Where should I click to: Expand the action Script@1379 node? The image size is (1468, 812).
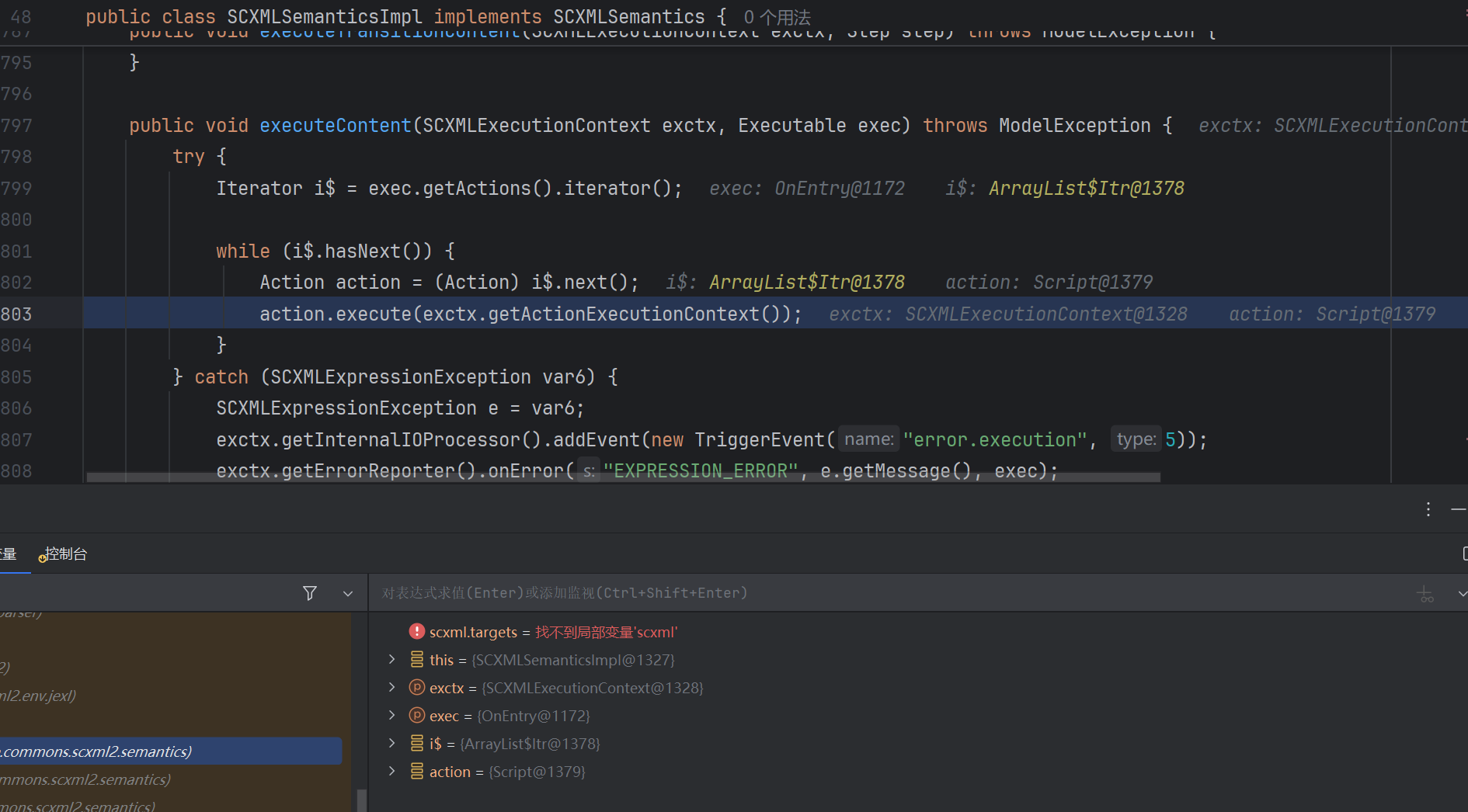[x=392, y=772]
